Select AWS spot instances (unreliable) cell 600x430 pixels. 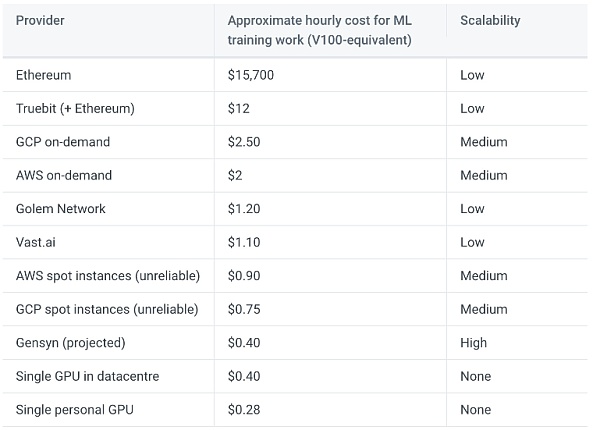[x=108, y=276]
